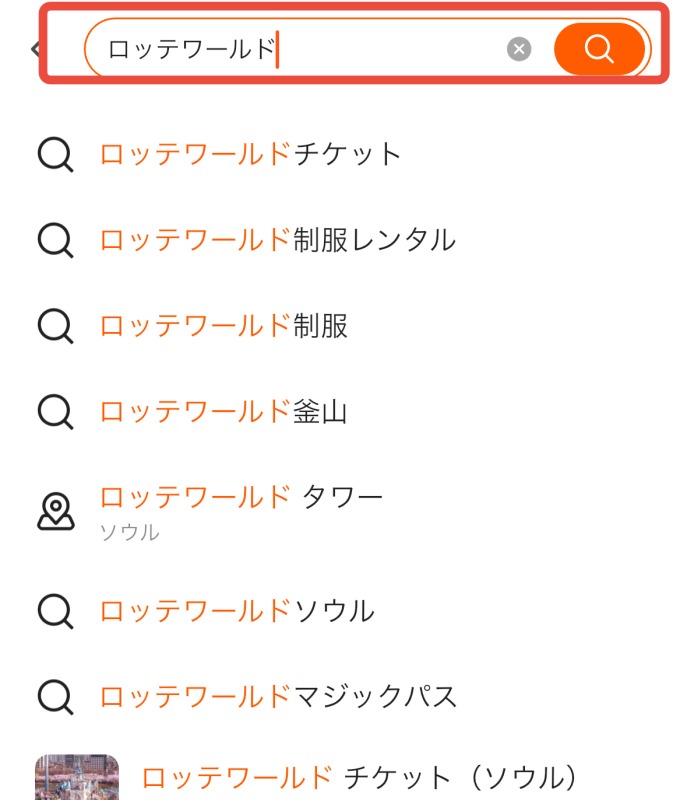Tap the ソウル subtitle under タワー

coord(129,532)
